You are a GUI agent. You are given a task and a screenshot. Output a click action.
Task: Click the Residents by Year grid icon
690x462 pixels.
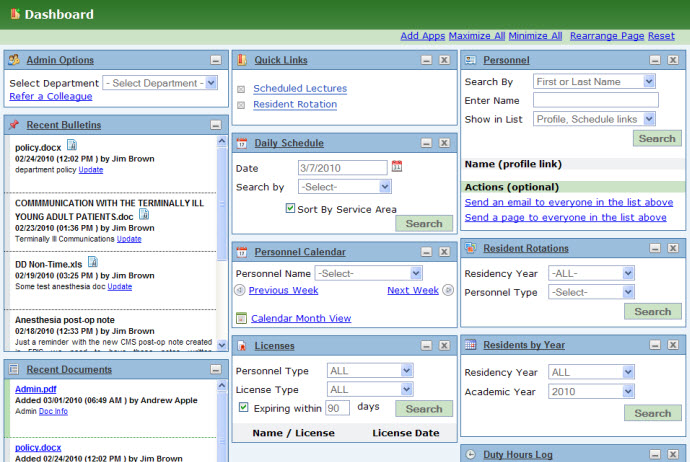pos(470,345)
